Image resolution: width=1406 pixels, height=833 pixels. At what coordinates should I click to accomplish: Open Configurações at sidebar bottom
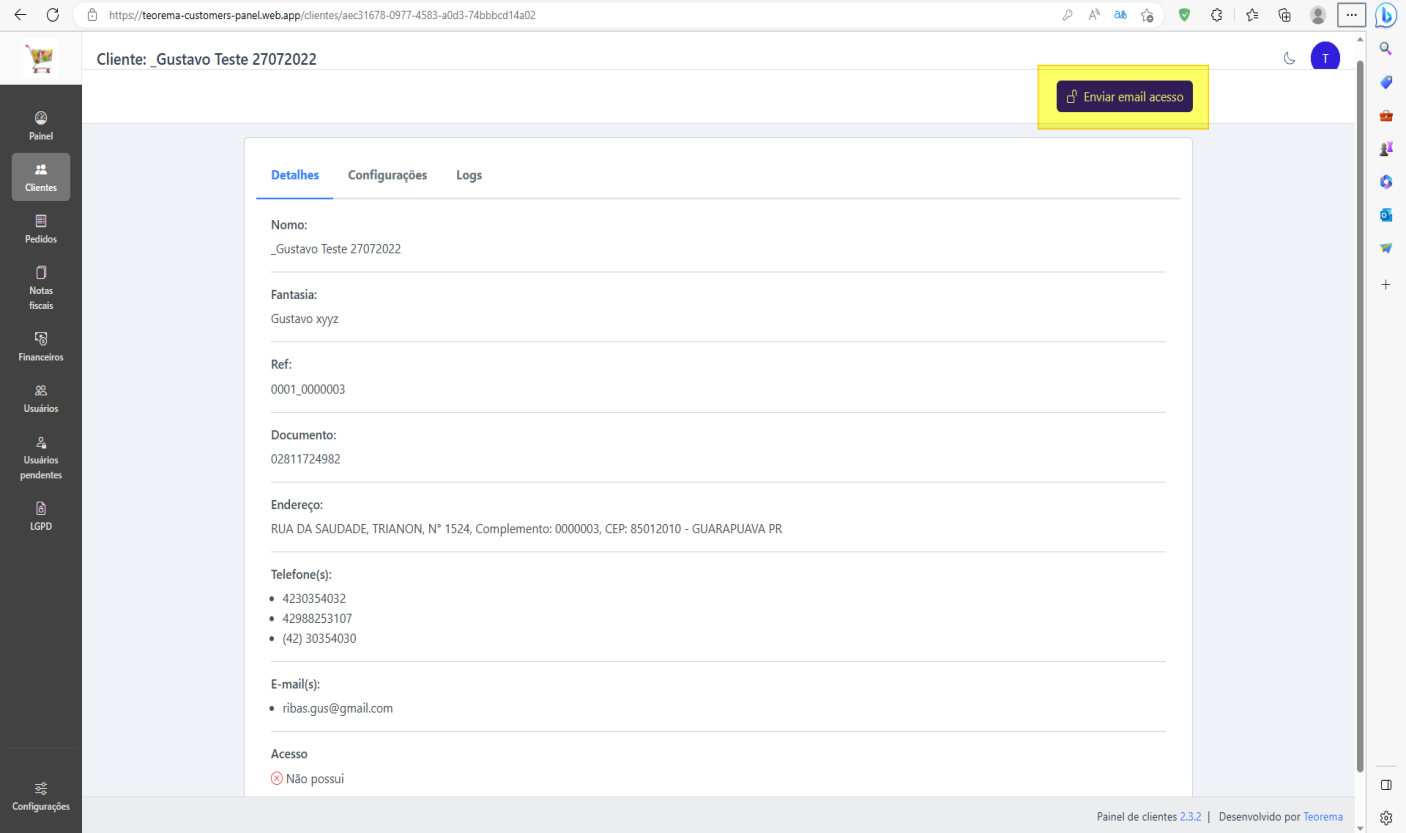41,796
